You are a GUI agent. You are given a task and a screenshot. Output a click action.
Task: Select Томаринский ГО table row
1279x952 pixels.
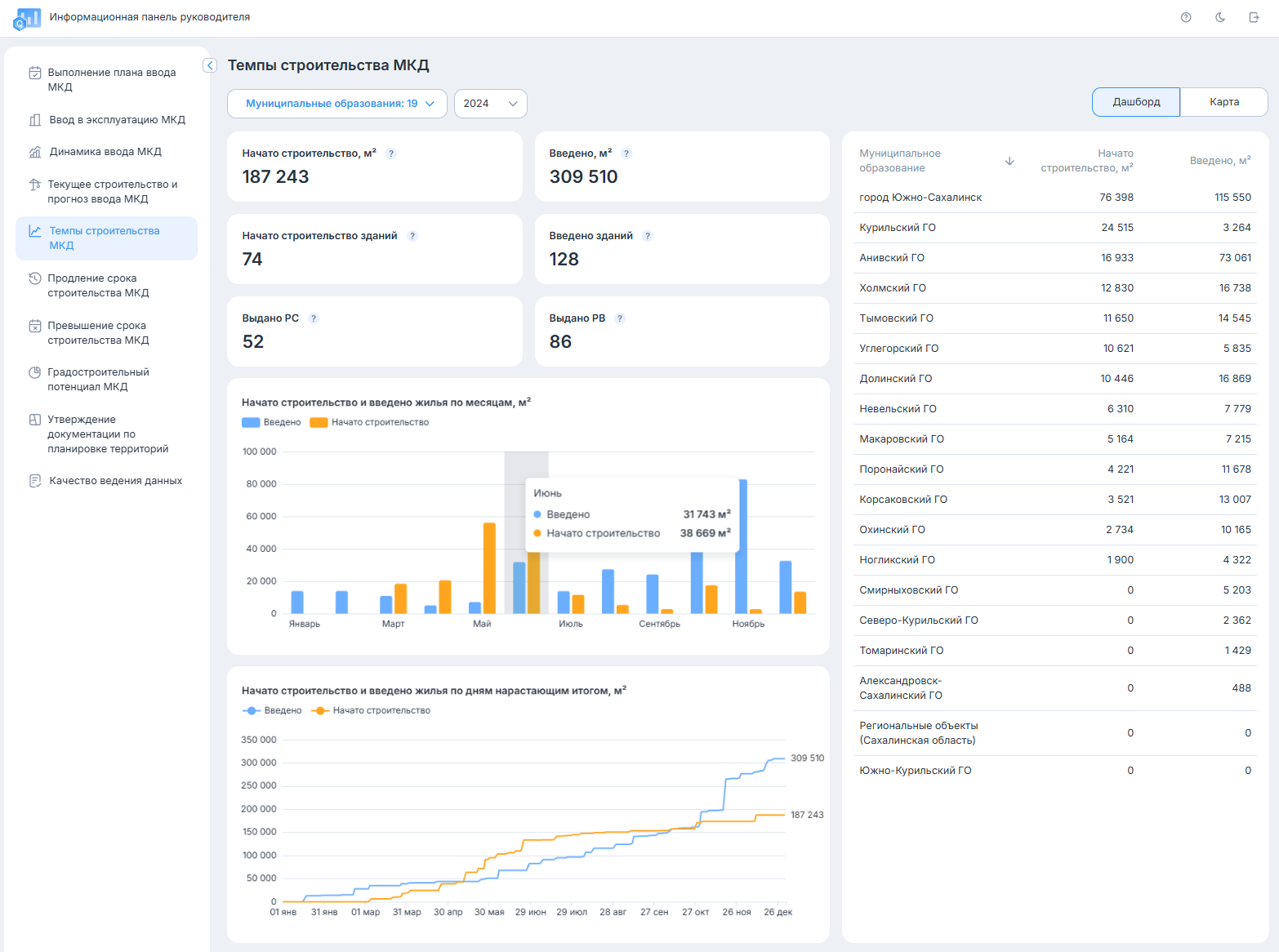coord(1055,651)
